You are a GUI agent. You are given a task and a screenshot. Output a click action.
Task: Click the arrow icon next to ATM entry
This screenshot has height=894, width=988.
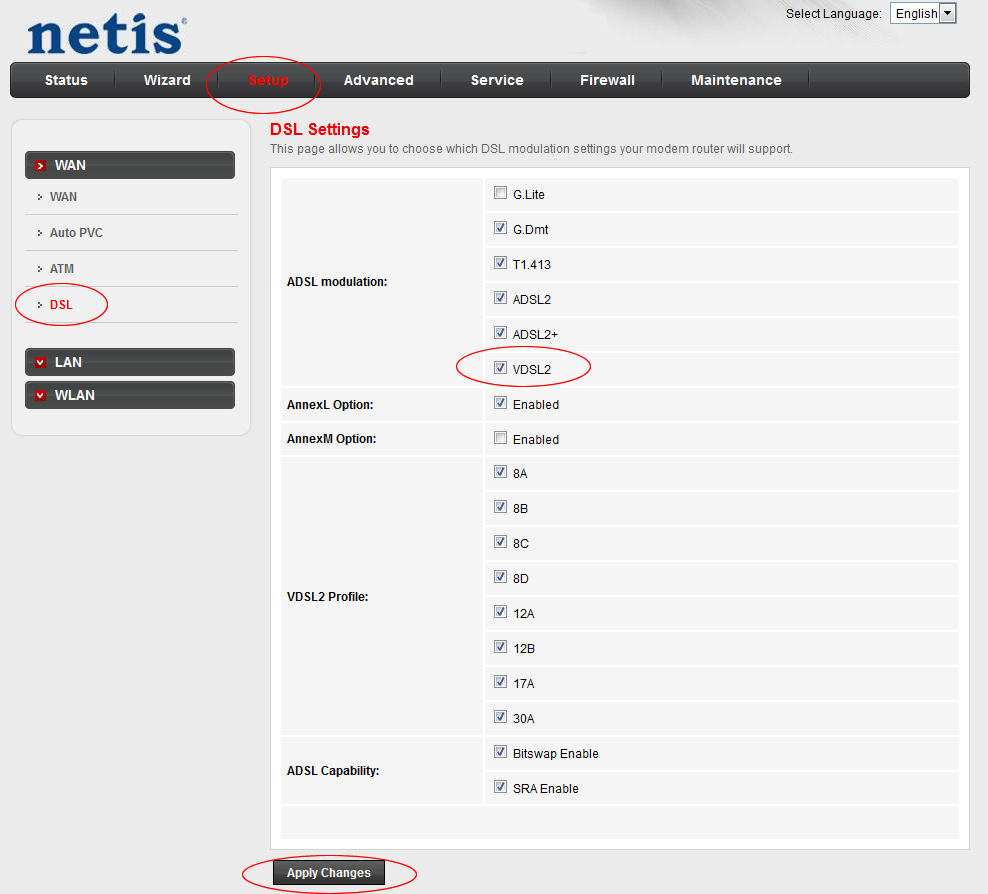[x=41, y=268]
